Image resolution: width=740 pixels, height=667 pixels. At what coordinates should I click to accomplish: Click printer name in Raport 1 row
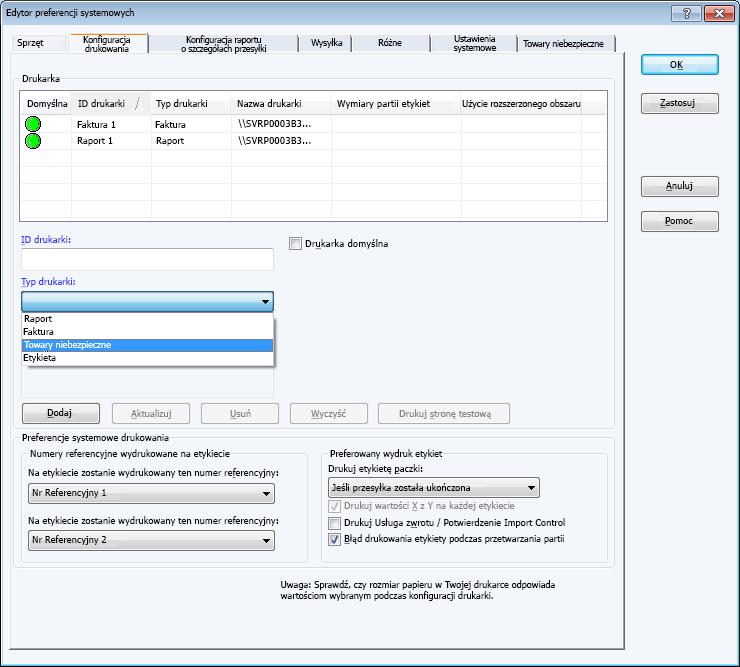pyautogui.click(x=281, y=141)
